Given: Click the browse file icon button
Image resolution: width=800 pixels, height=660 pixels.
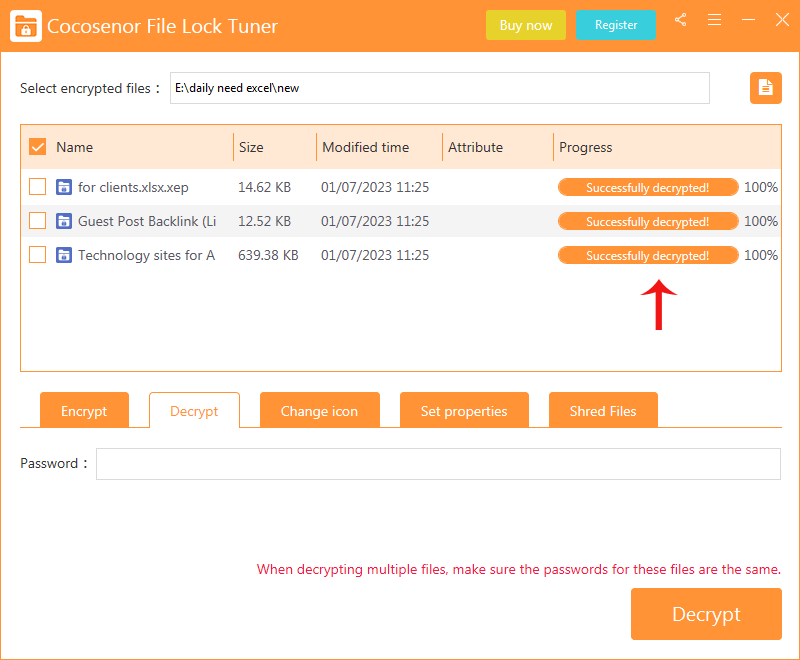Looking at the screenshot, I should coord(765,88).
